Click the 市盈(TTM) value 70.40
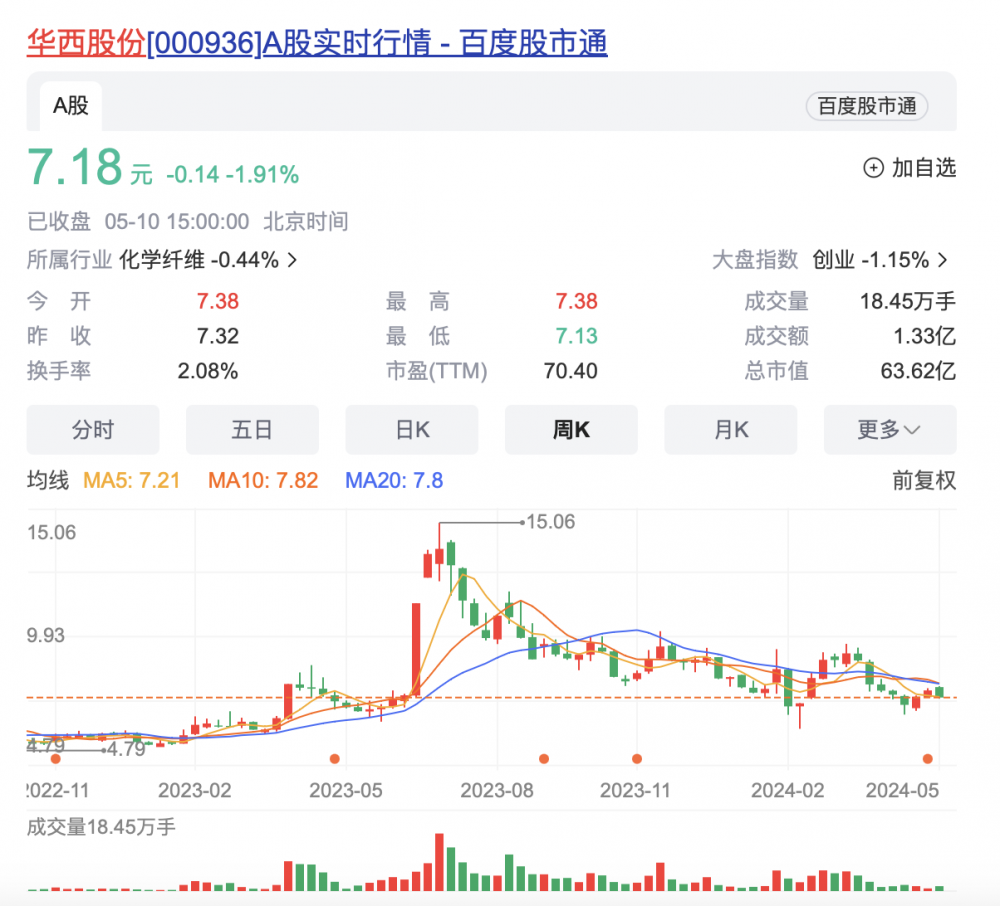This screenshot has height=906, width=1000. (571, 371)
